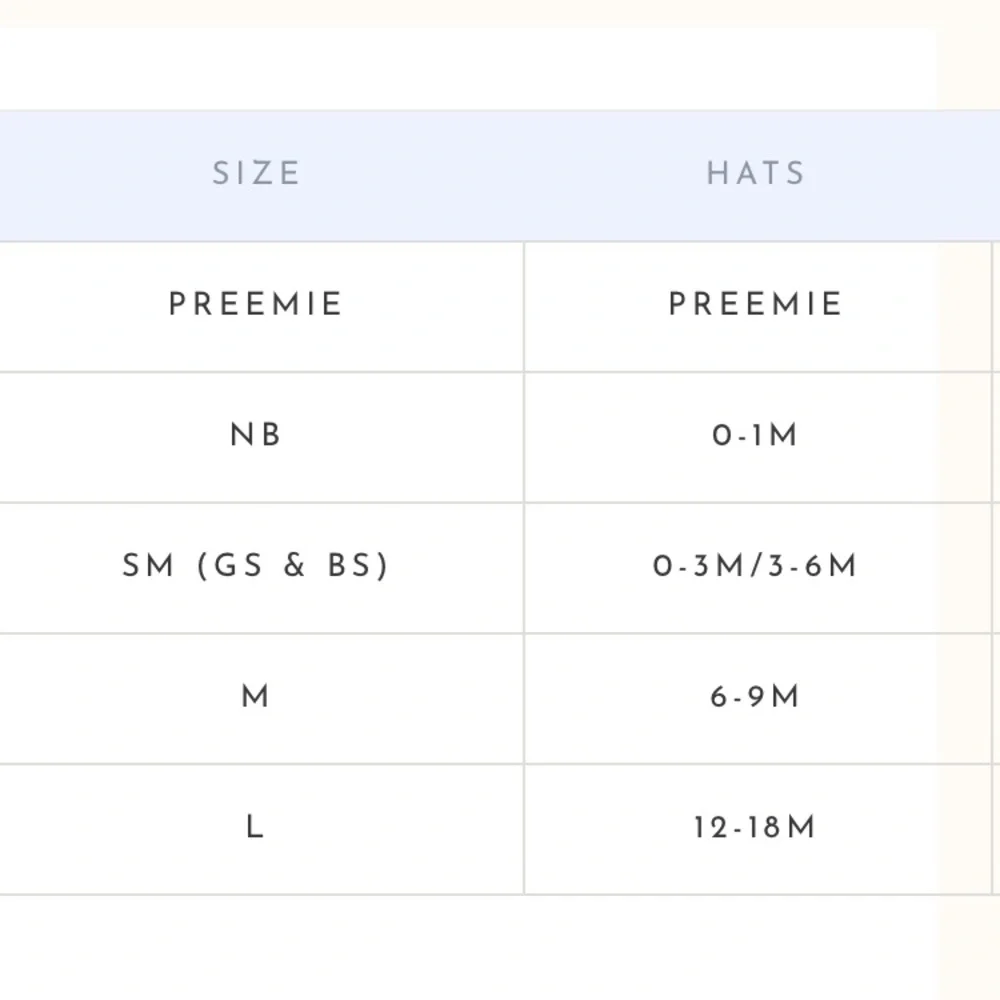Screen dimensions: 1000x1000
Task: Click the letter S in the SIZE header
Action: click(x=221, y=173)
